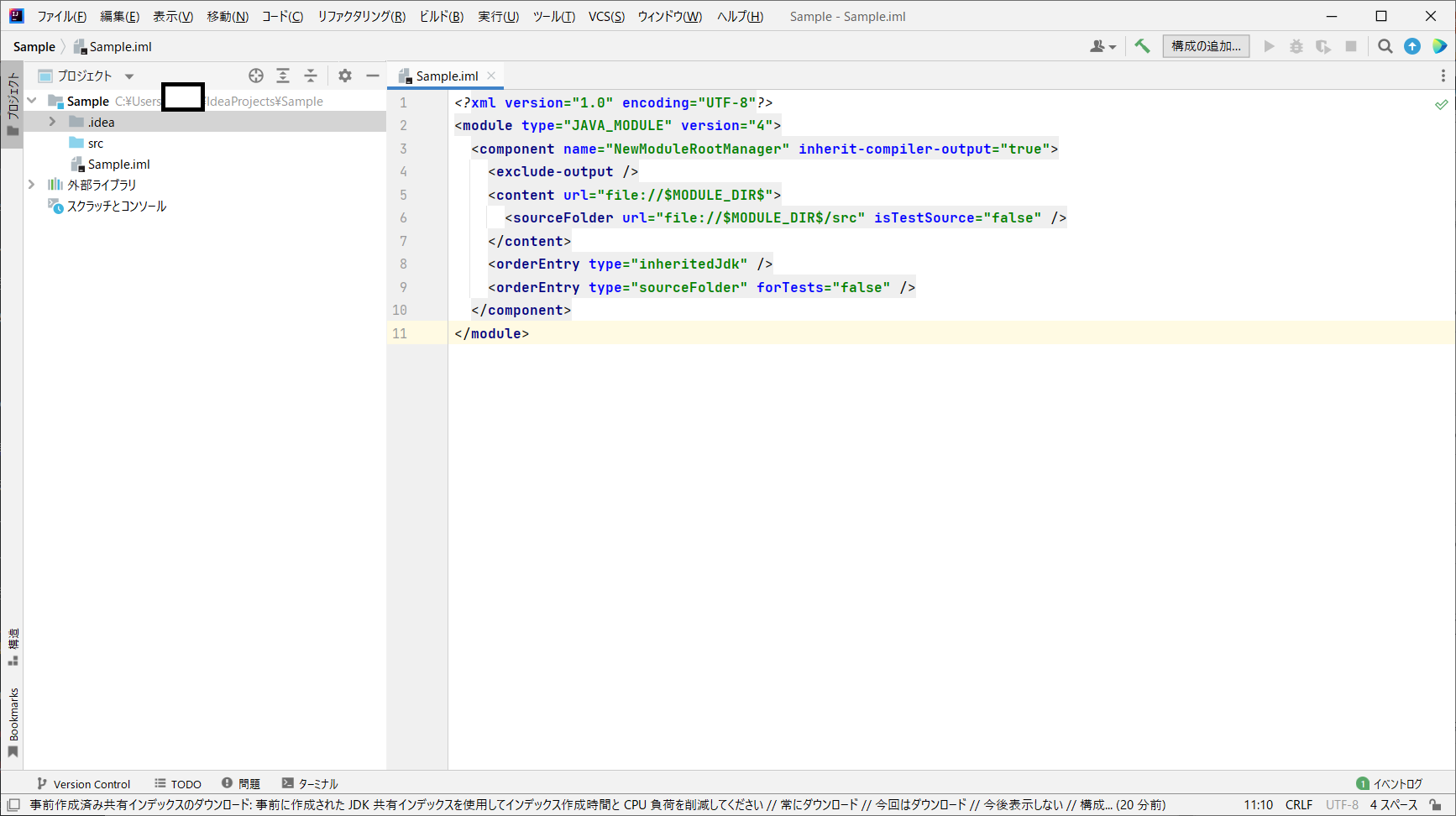The height and width of the screenshot is (816, 1456).
Task: Close the Sample.iml editor tab
Action: (491, 76)
